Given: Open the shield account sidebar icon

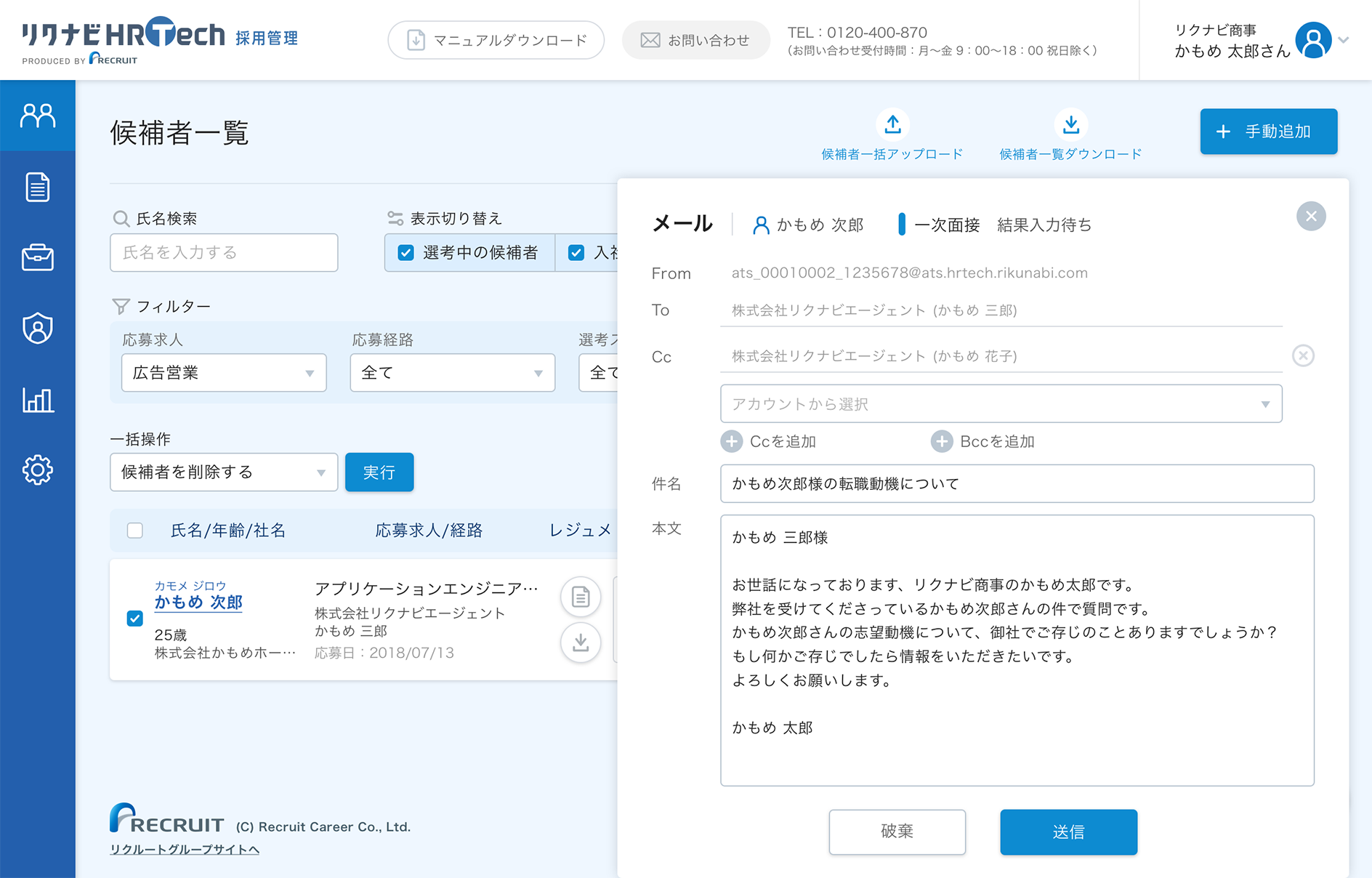Looking at the screenshot, I should 38,328.
